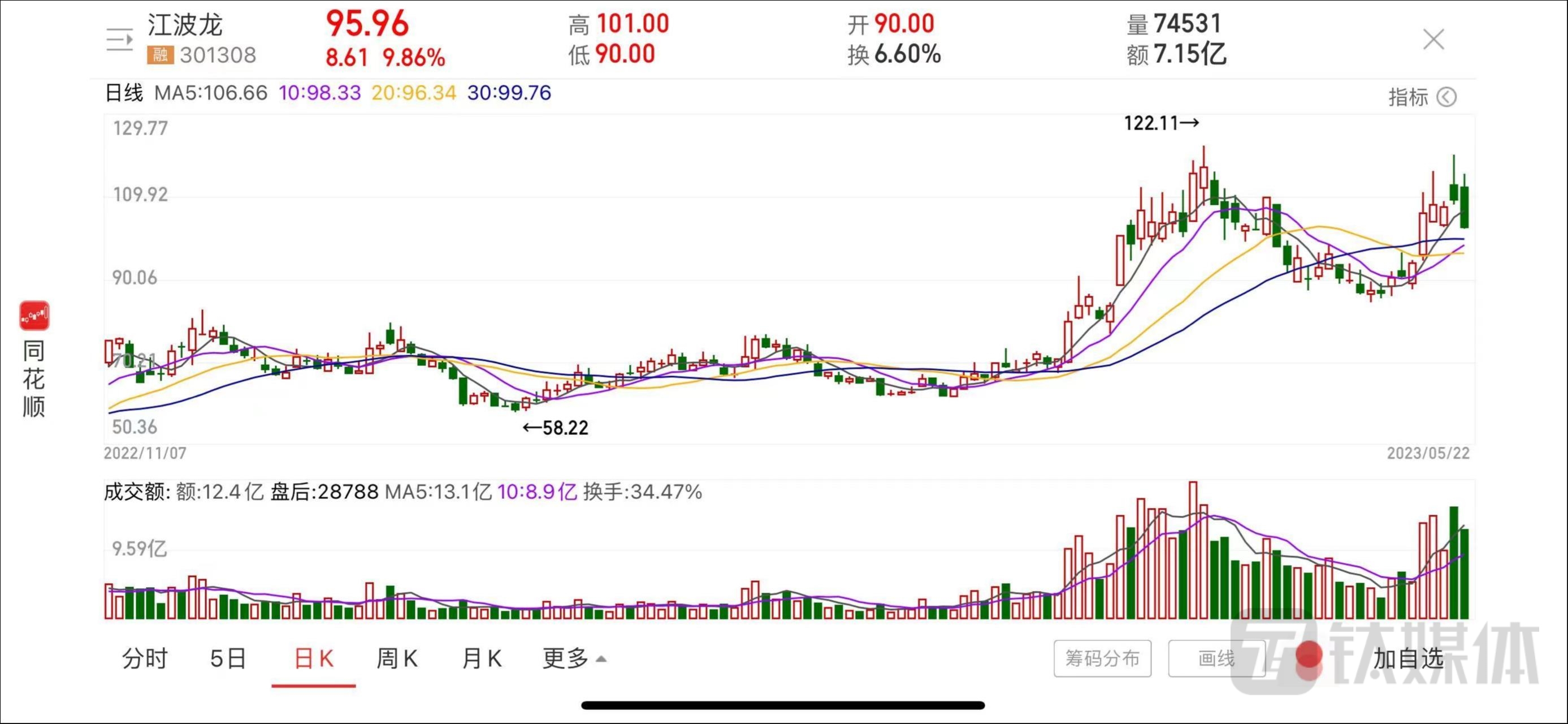Screen dimensions: 1568x724
Task: Add stock with 加自选 button
Action: [x=1408, y=658]
